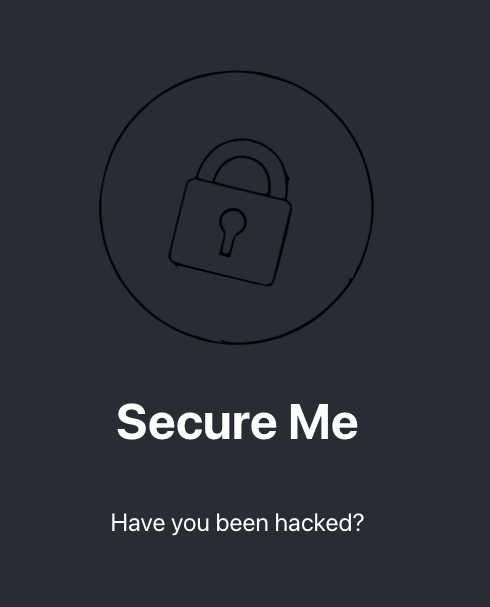Click the Secure Me heading
This screenshot has height=607, width=490.
click(x=237, y=422)
